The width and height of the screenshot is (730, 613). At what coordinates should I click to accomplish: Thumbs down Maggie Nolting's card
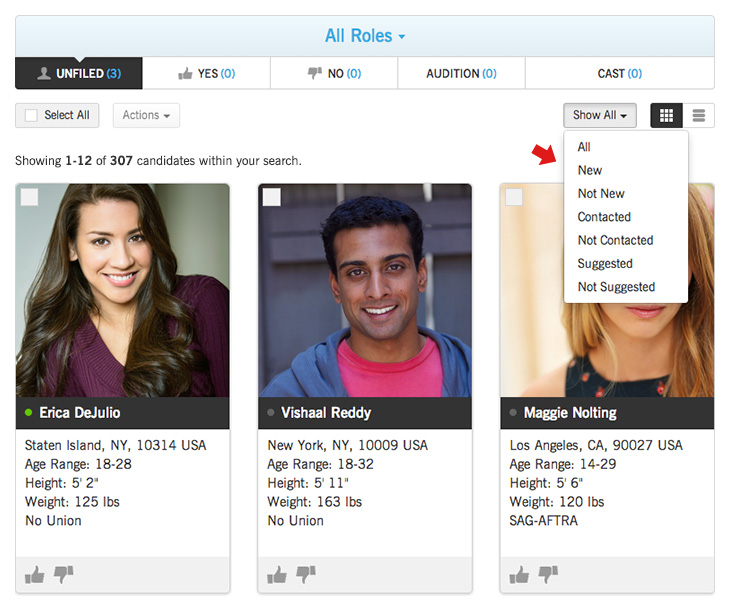[x=547, y=575]
